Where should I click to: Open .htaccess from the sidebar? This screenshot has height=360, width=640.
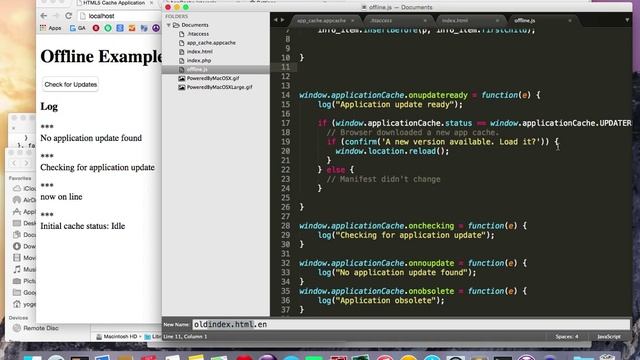[198, 34]
